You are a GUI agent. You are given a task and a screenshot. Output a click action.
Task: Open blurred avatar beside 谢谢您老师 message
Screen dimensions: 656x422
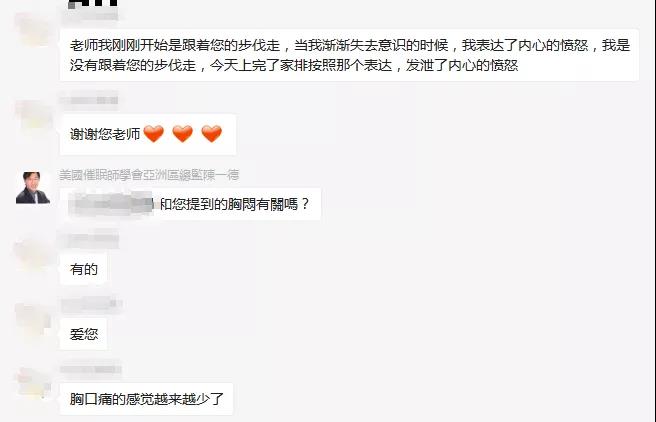tap(33, 115)
